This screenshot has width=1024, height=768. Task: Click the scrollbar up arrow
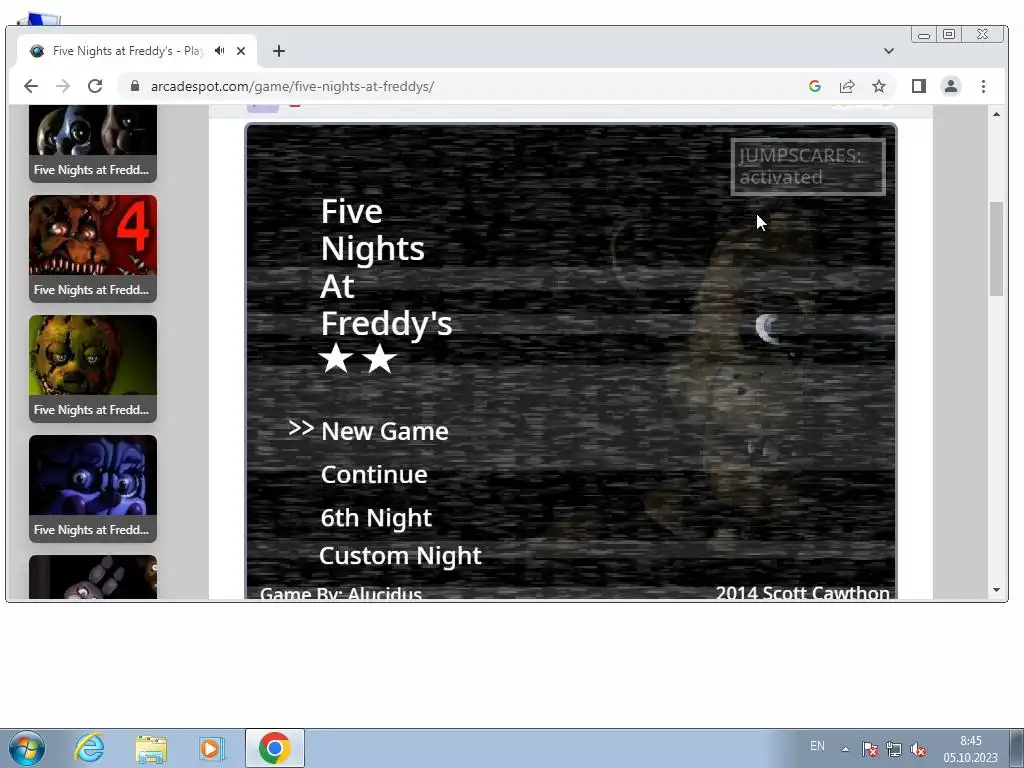pyautogui.click(x=996, y=114)
